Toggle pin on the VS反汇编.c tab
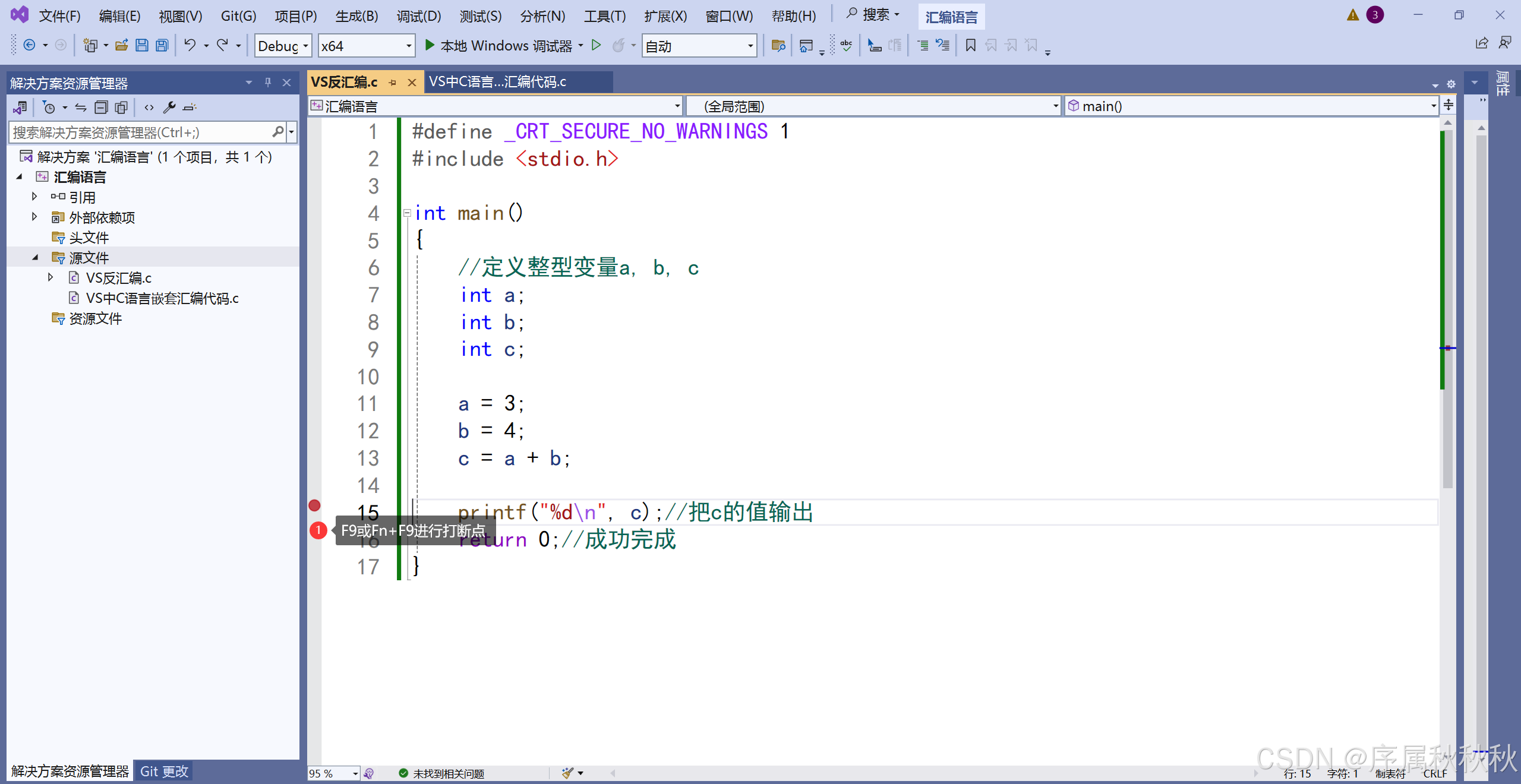Viewport: 1521px width, 784px height. [392, 83]
